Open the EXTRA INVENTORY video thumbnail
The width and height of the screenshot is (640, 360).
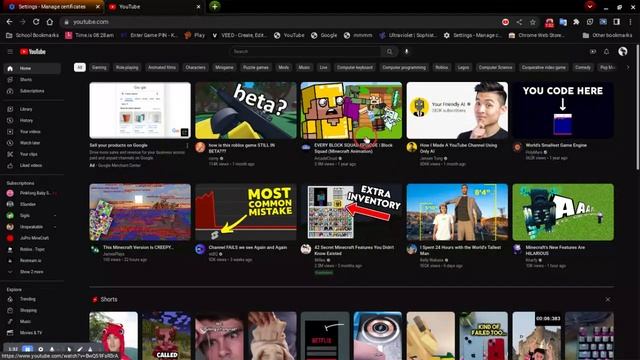[351, 212]
